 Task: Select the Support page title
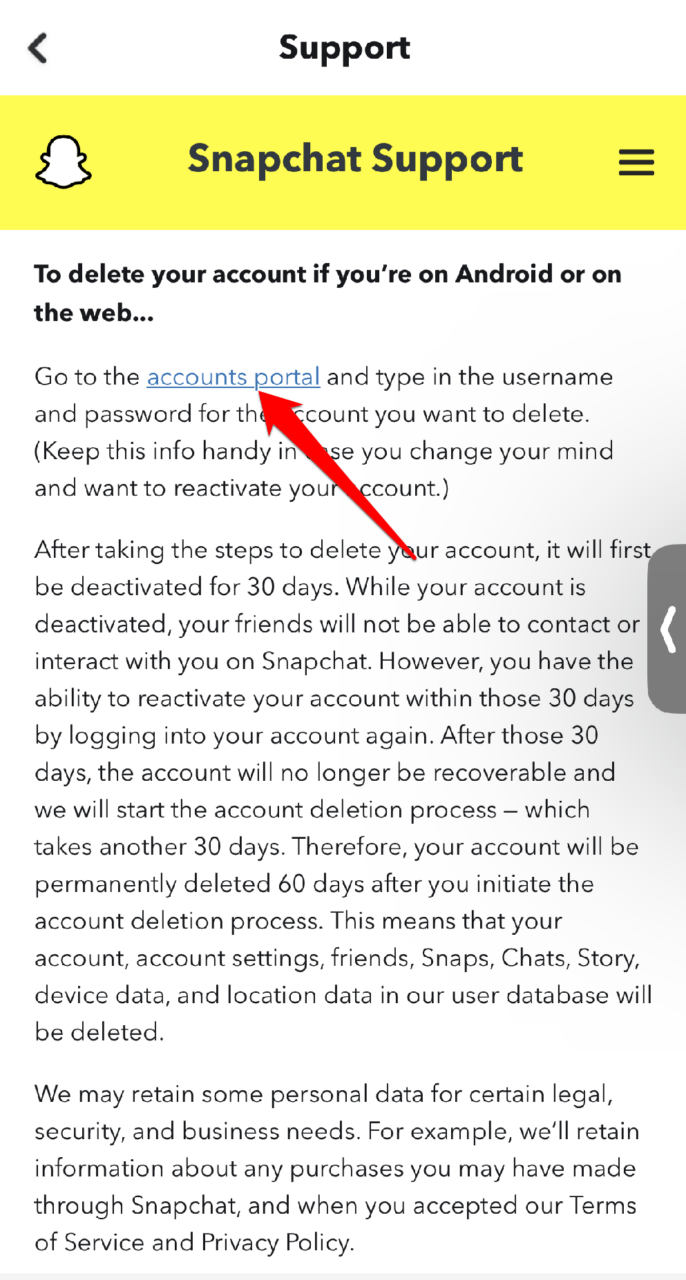[x=344, y=47]
